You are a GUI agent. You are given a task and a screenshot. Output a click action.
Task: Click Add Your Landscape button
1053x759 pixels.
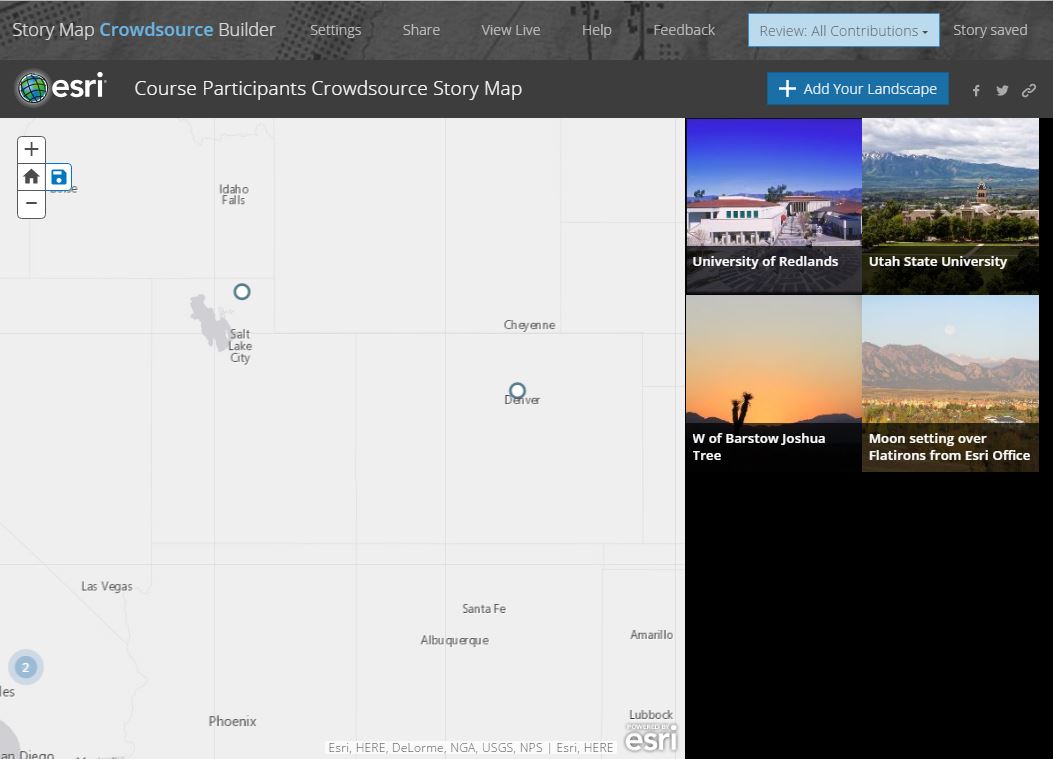[858, 89]
